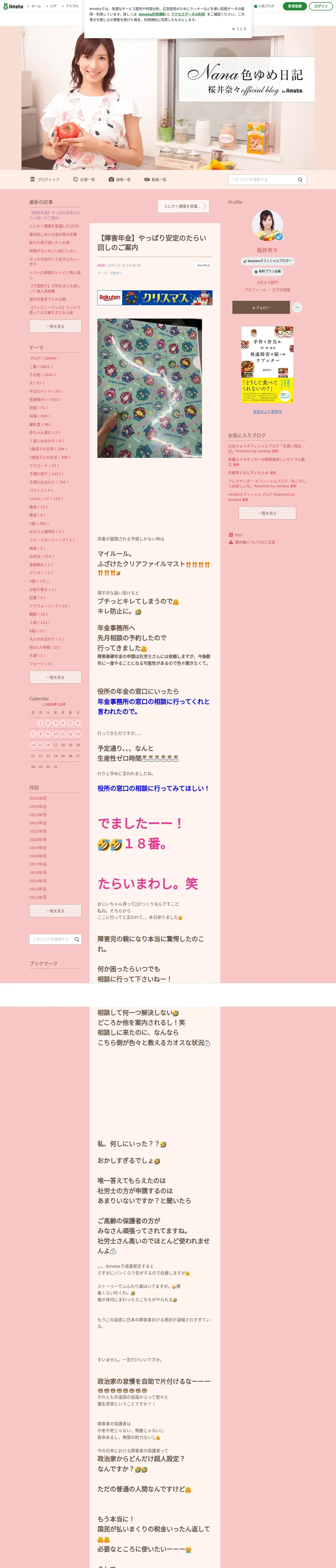Open the アクセスデータの利用 link
The width and height of the screenshot is (336, 1568).
point(188,14)
